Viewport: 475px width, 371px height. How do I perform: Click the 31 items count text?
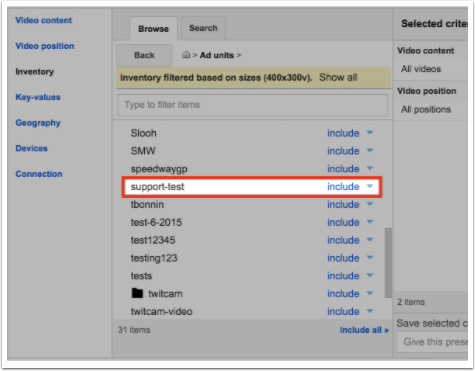coord(134,330)
